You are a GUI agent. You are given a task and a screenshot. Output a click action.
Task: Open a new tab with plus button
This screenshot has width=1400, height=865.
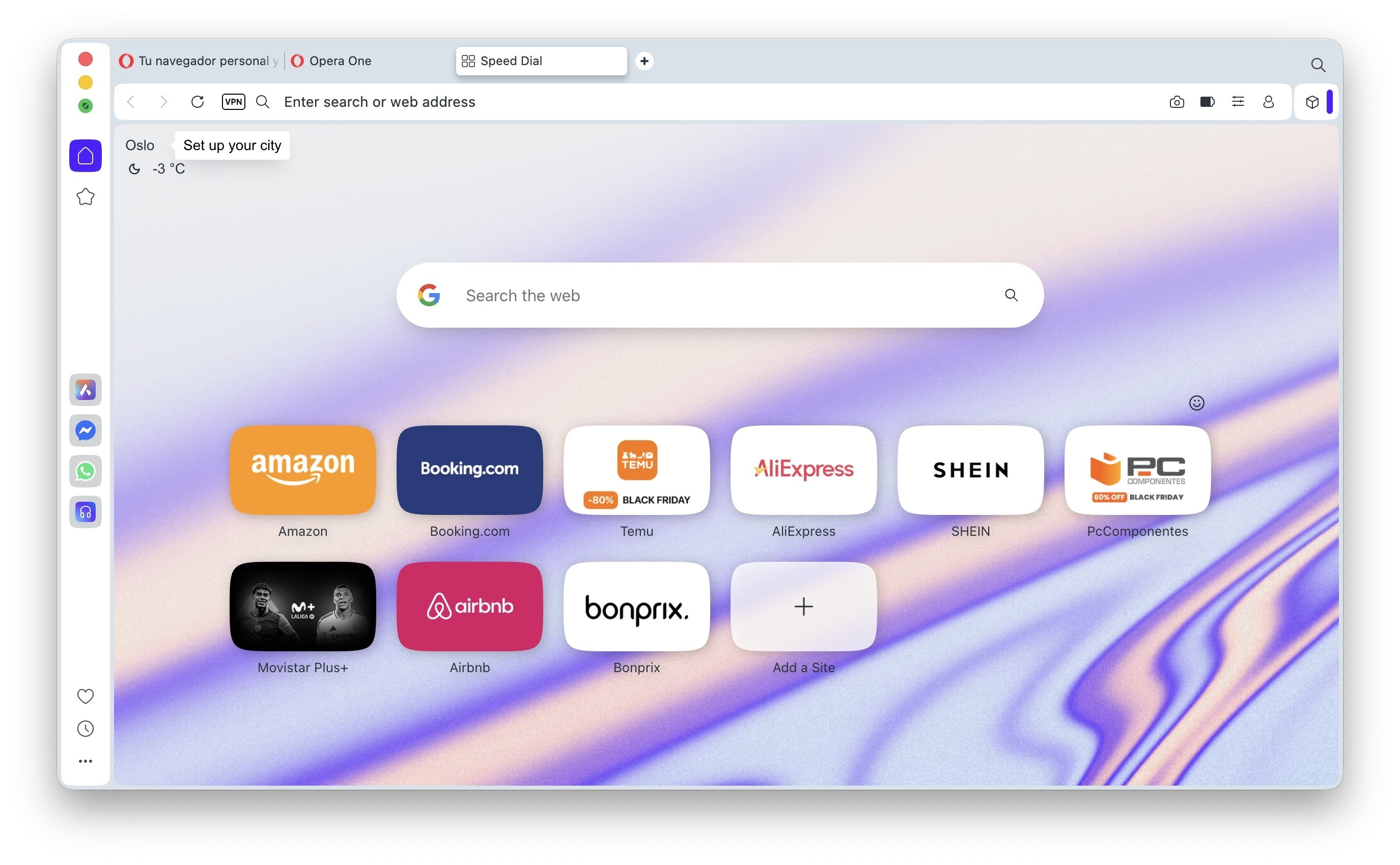(645, 61)
